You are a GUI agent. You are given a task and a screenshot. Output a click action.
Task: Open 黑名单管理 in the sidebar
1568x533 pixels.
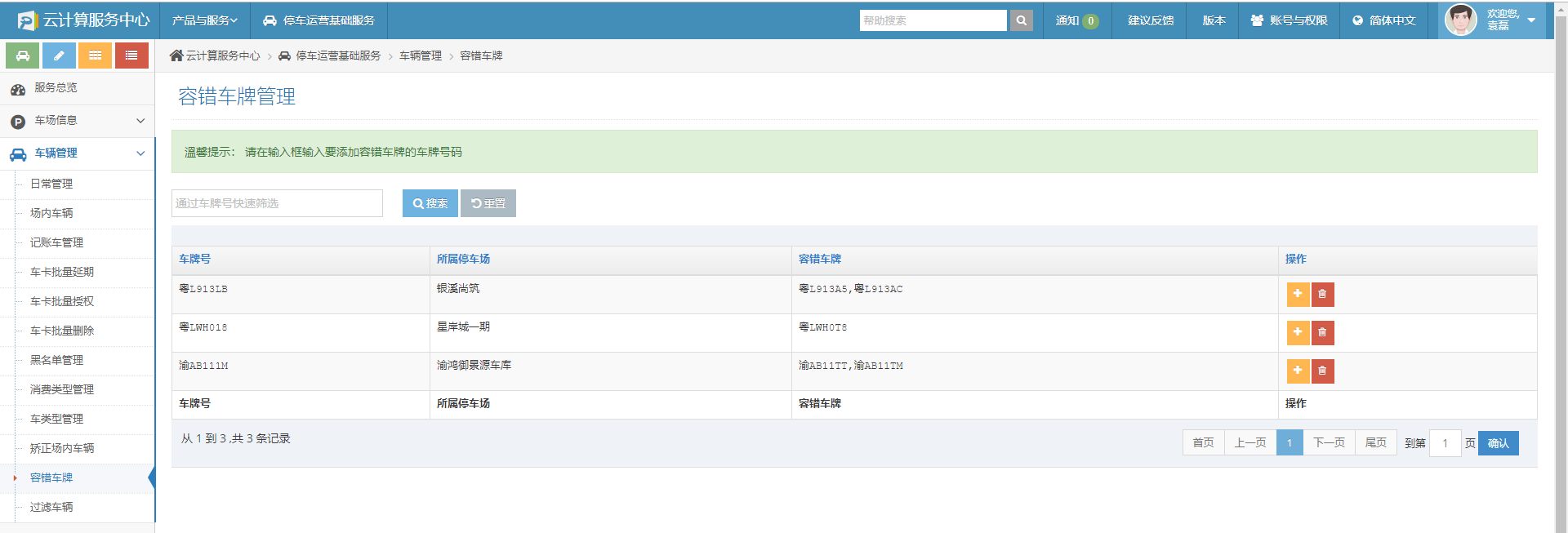56,360
